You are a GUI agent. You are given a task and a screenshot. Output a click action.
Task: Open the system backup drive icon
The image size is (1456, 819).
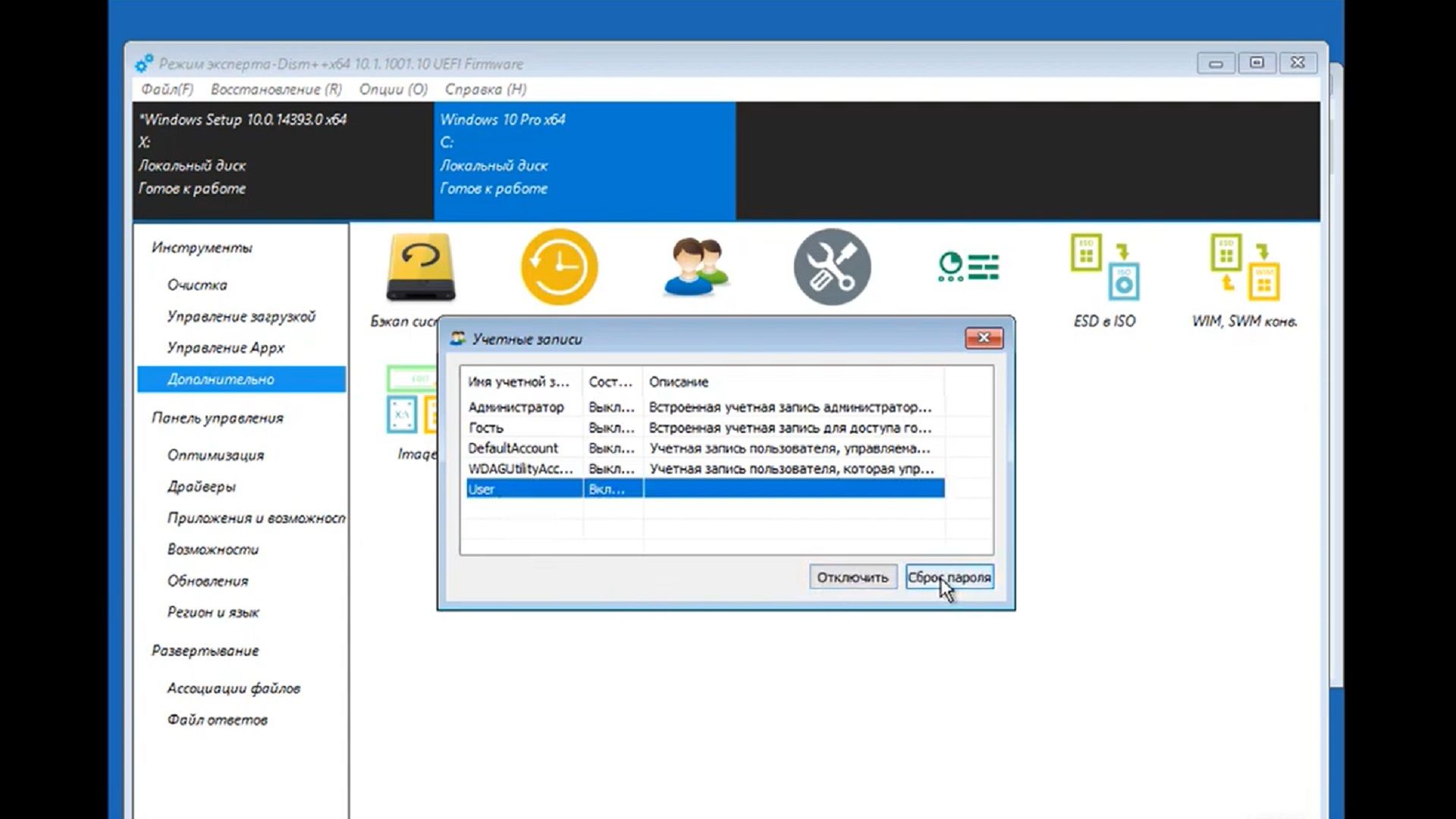[420, 267]
